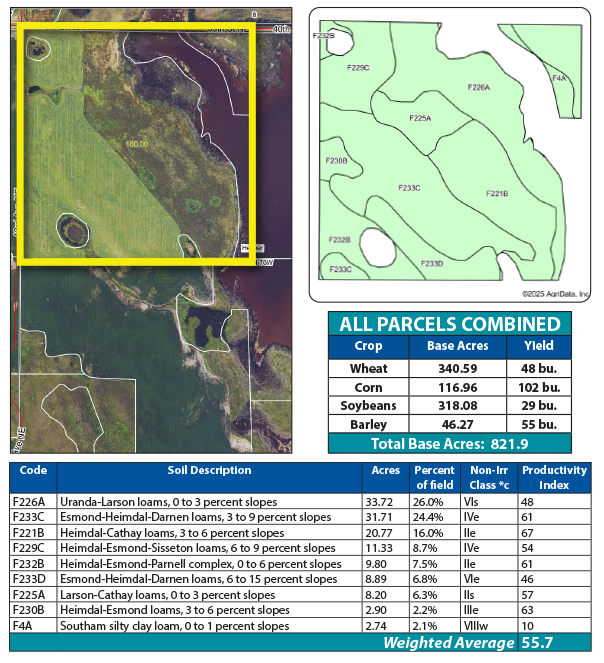Select the F4A region label on soil map

coord(559,77)
